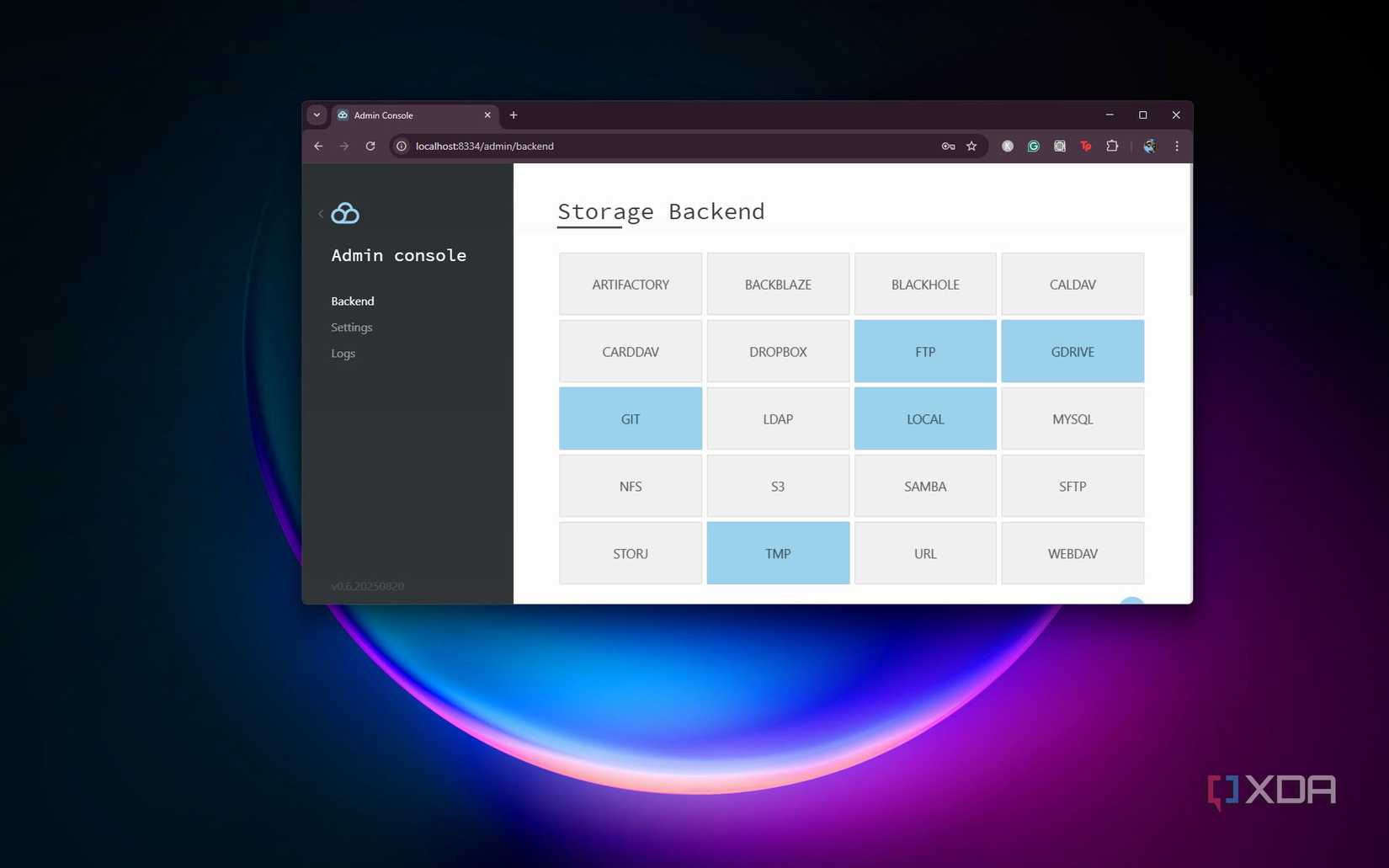The width and height of the screenshot is (1389, 868).
Task: Click the cloud logo in the sidebar
Action: pyautogui.click(x=345, y=213)
